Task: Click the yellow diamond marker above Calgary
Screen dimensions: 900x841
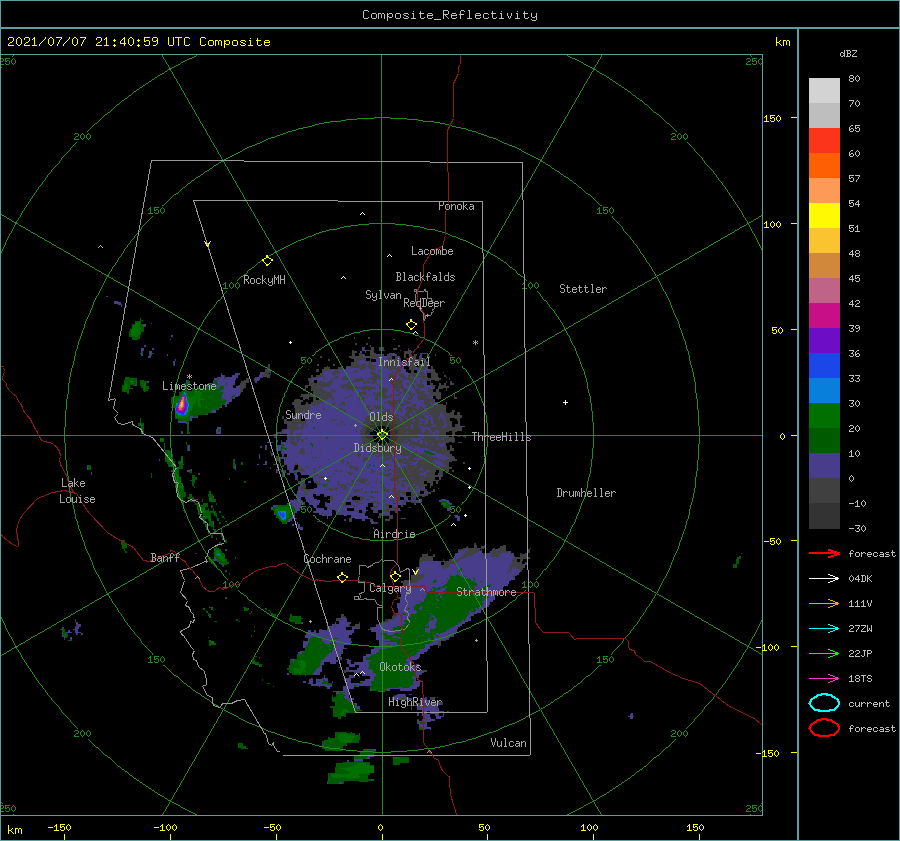Action: coord(395,576)
